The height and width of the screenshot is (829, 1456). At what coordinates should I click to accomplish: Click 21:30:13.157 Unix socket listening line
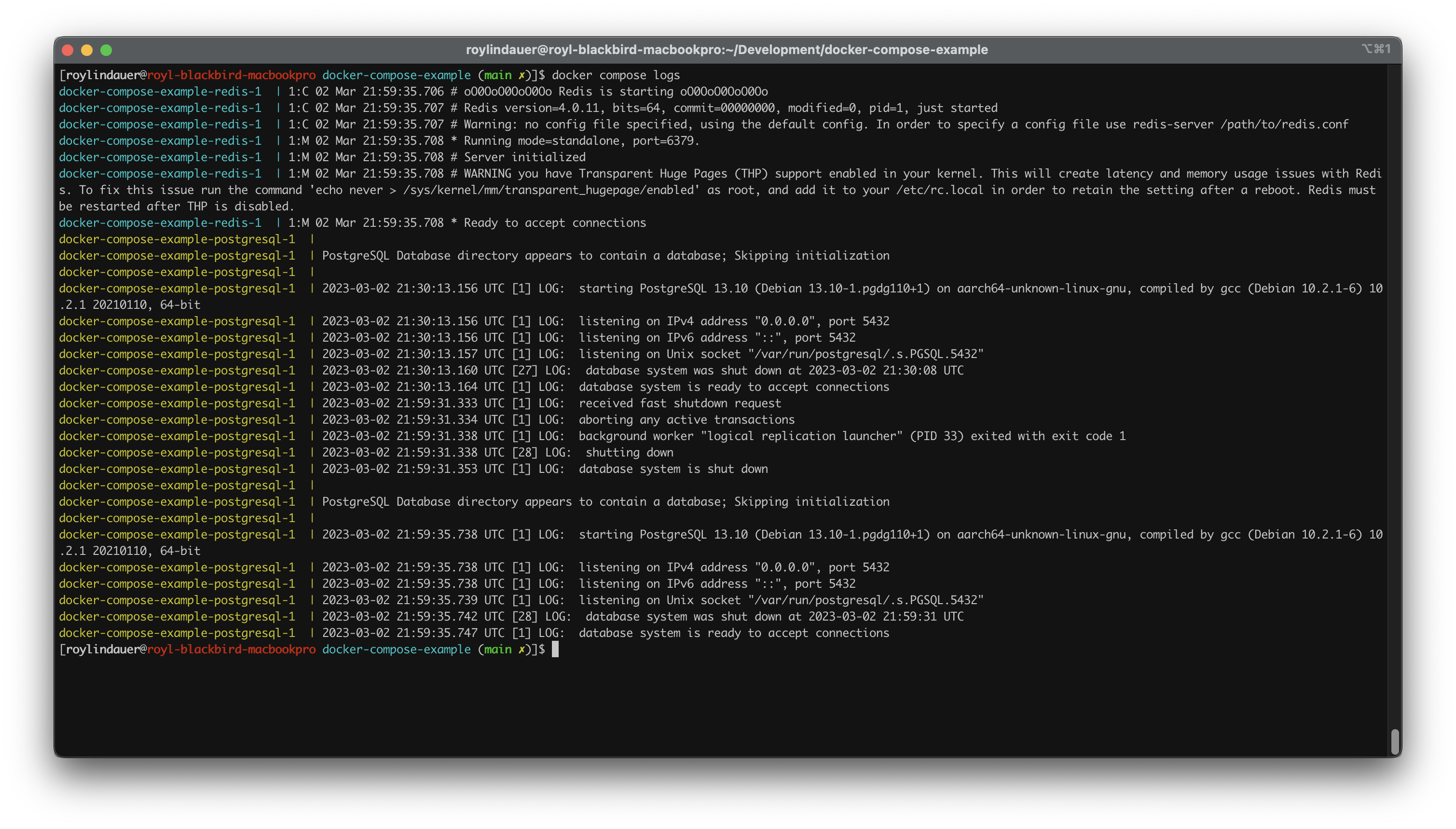click(653, 354)
